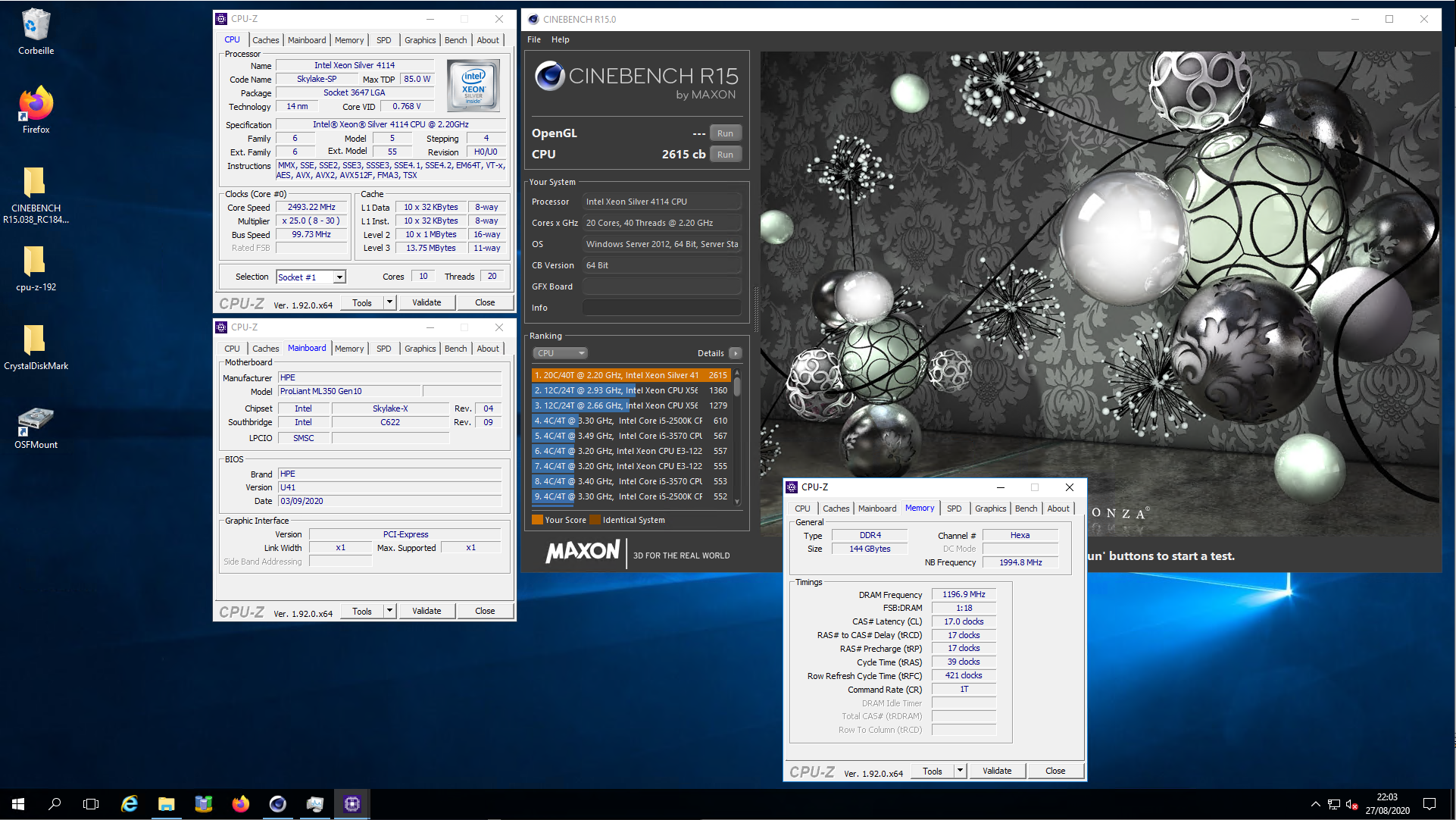Click the DRAM Frequency 1196.9 MHz value
Viewport: 1456px width, 820px height.
[964, 595]
